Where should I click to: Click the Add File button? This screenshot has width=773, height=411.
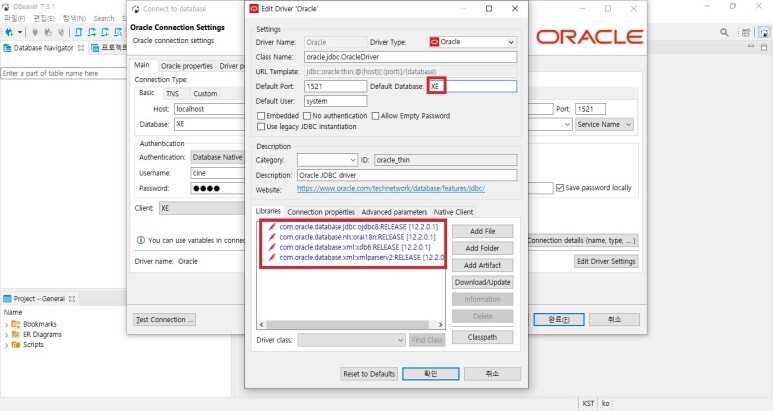[x=483, y=231]
